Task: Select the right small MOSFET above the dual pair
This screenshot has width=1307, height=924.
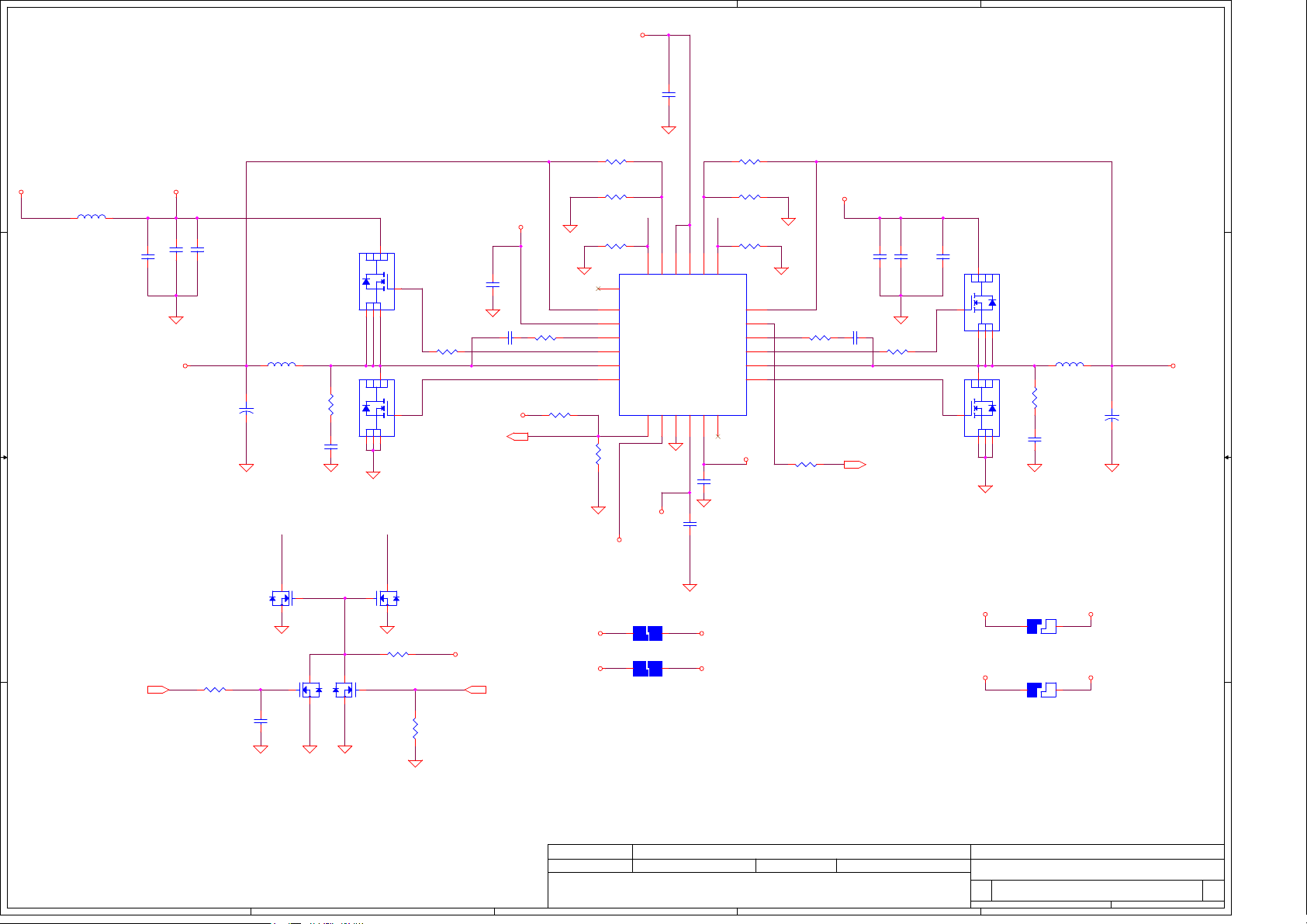Action: pos(387,598)
